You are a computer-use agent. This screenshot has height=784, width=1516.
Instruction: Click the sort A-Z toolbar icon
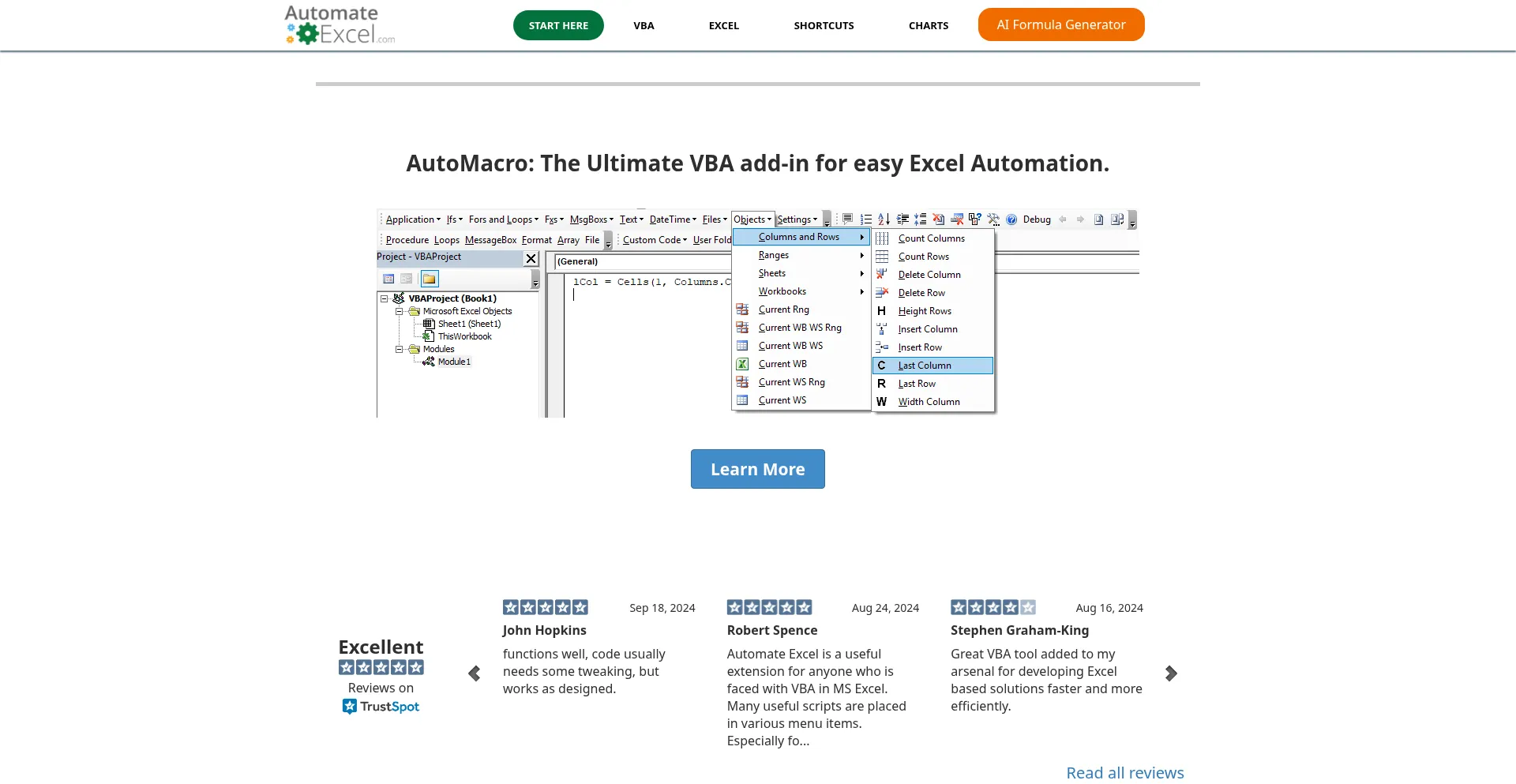(x=884, y=219)
